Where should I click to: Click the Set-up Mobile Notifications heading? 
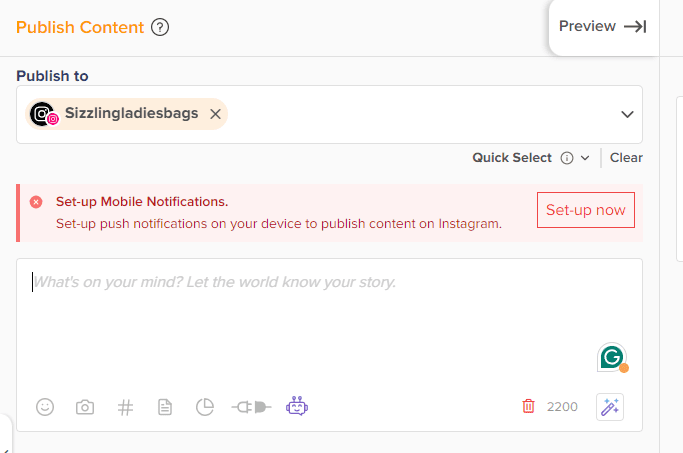tap(142, 202)
